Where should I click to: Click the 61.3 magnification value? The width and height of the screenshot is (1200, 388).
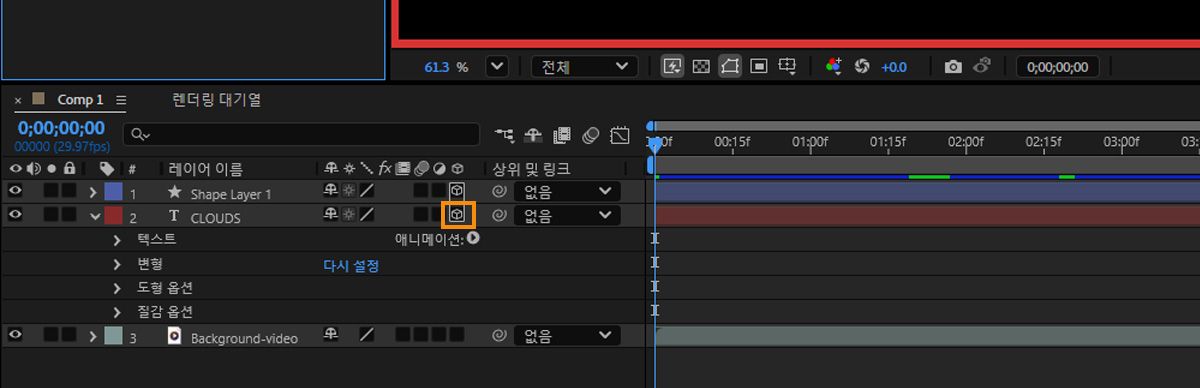pos(437,67)
